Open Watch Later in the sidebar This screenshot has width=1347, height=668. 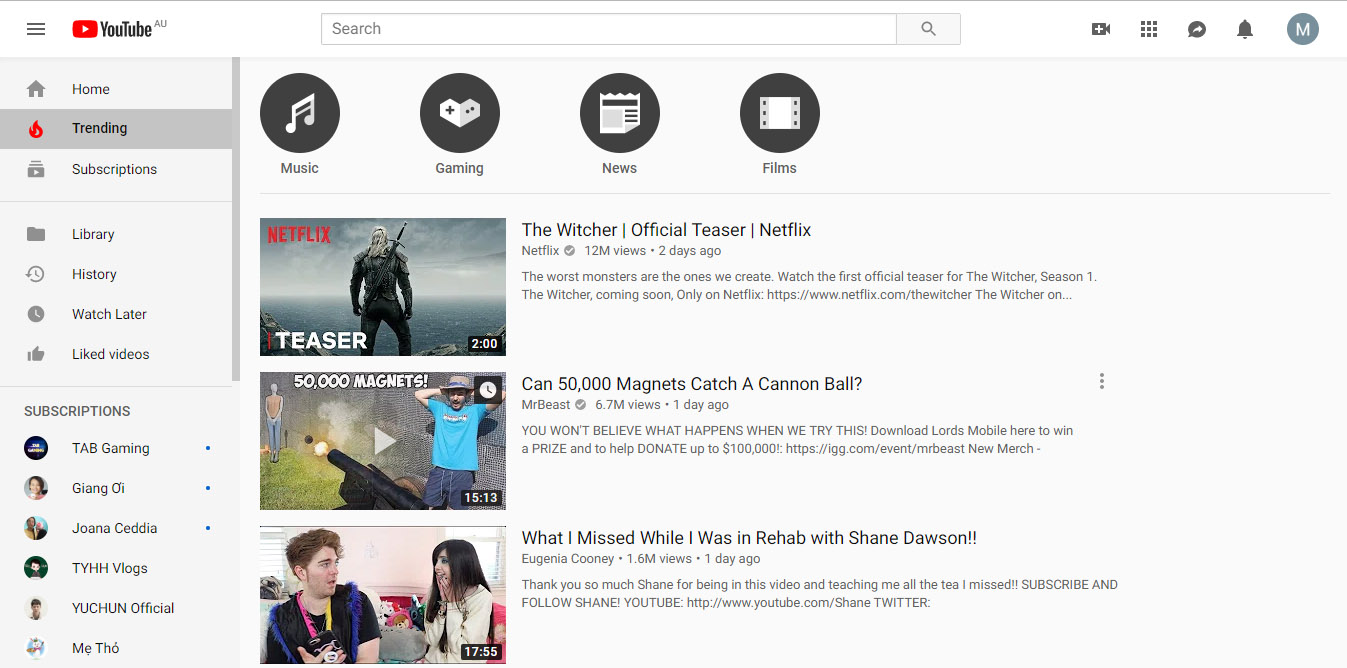coord(116,314)
